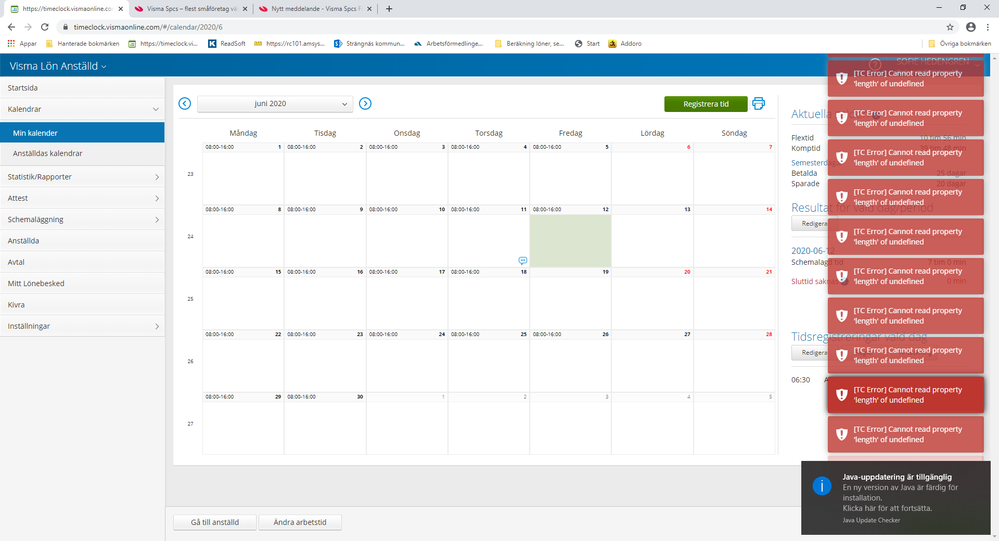The width and height of the screenshot is (999, 541).
Task: Open the ReadSoft bookmark
Action: (227, 43)
